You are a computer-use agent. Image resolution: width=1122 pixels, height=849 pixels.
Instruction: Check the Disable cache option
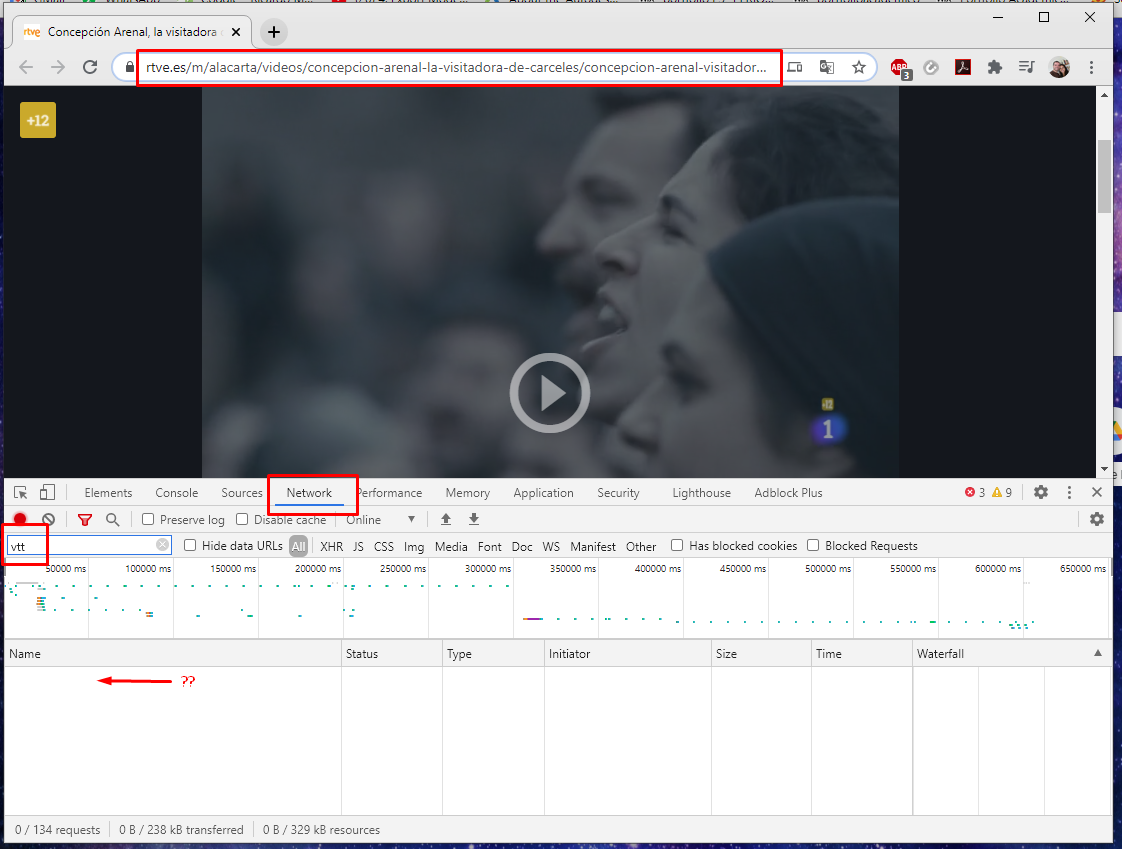point(244,520)
